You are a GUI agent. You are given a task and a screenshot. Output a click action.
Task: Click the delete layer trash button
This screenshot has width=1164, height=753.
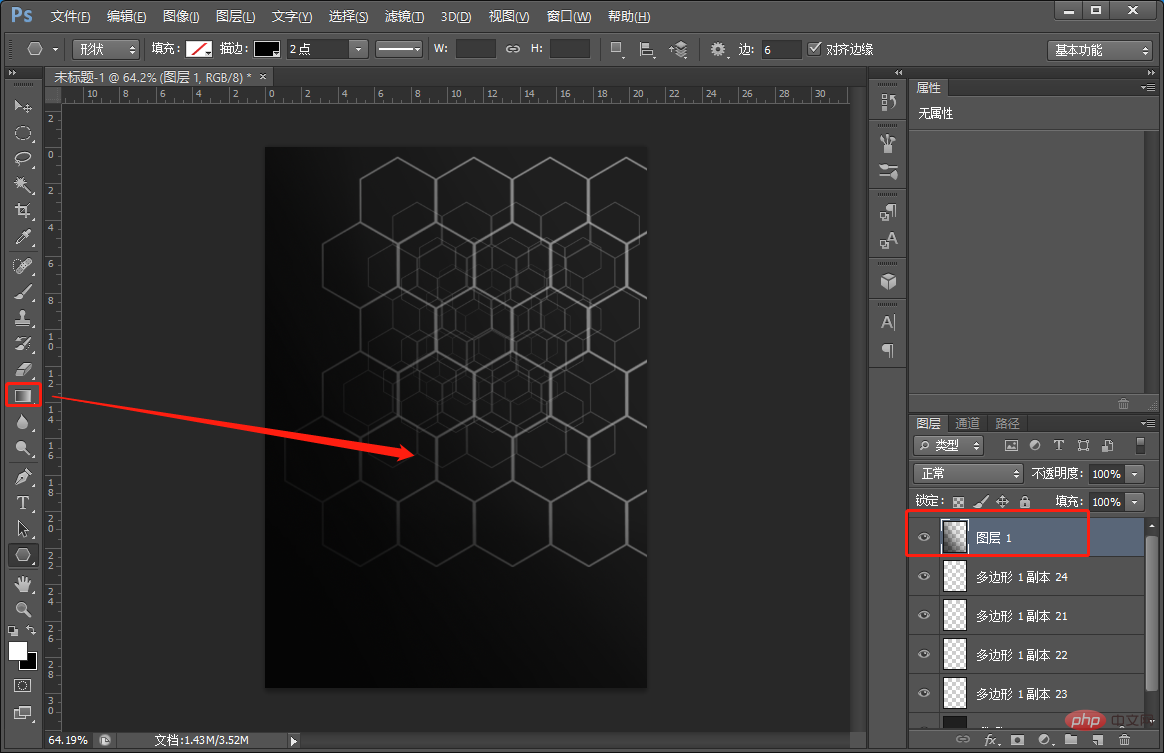(x=1124, y=740)
